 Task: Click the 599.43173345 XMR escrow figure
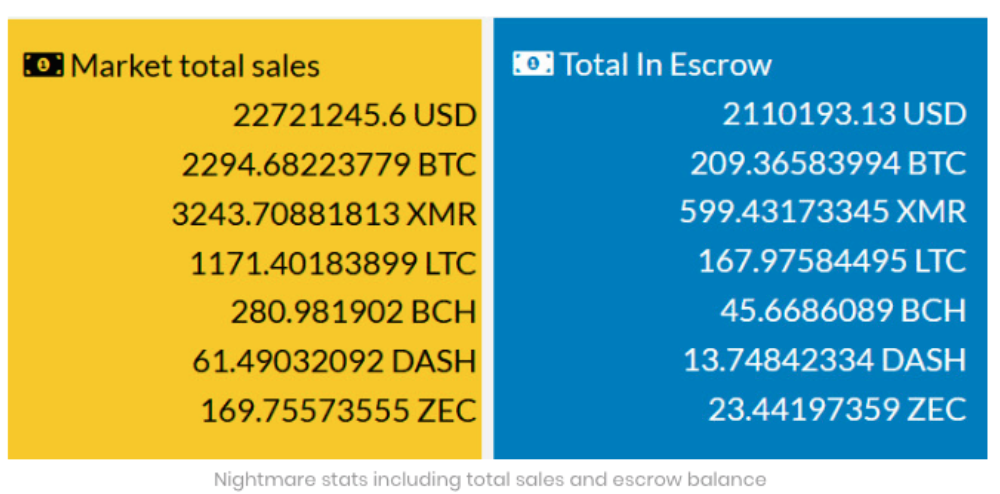(x=823, y=212)
